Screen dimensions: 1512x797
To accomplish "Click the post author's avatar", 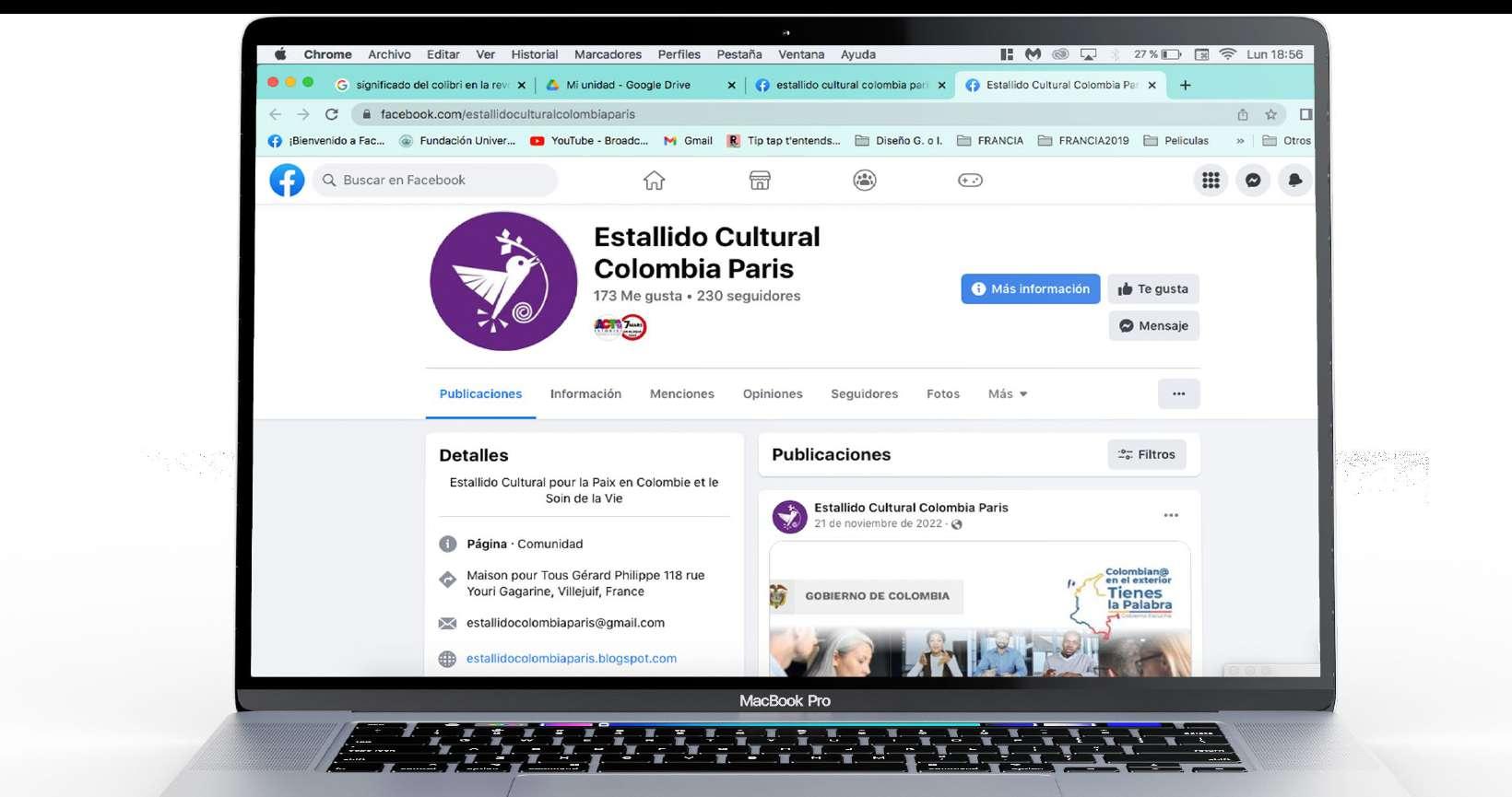I will pyautogui.click(x=789, y=516).
